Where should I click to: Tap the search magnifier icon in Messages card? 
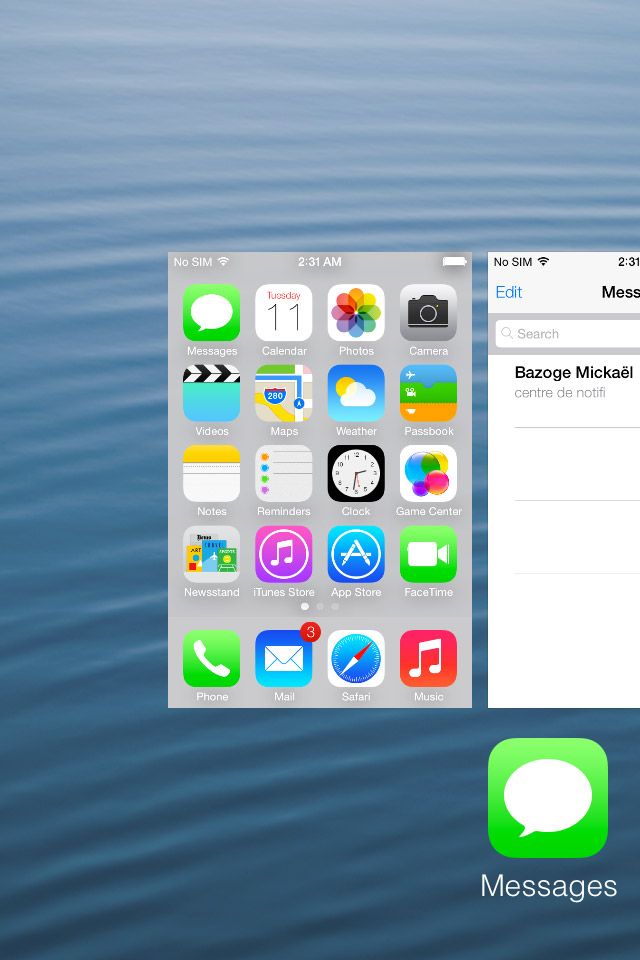tap(506, 333)
